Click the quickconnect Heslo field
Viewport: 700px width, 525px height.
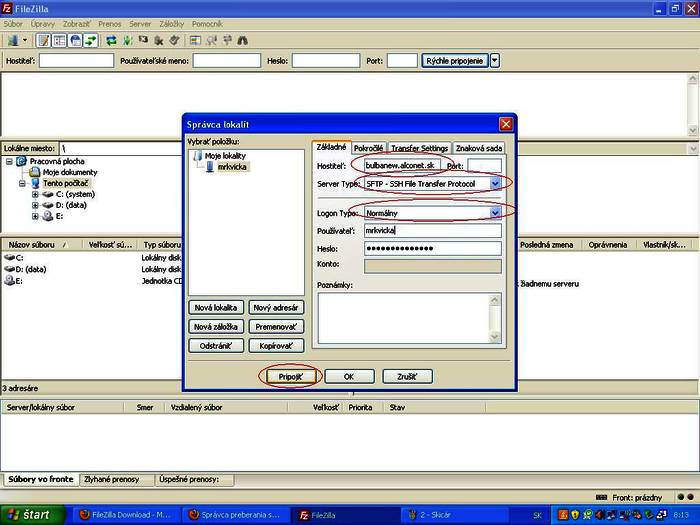click(x=326, y=61)
